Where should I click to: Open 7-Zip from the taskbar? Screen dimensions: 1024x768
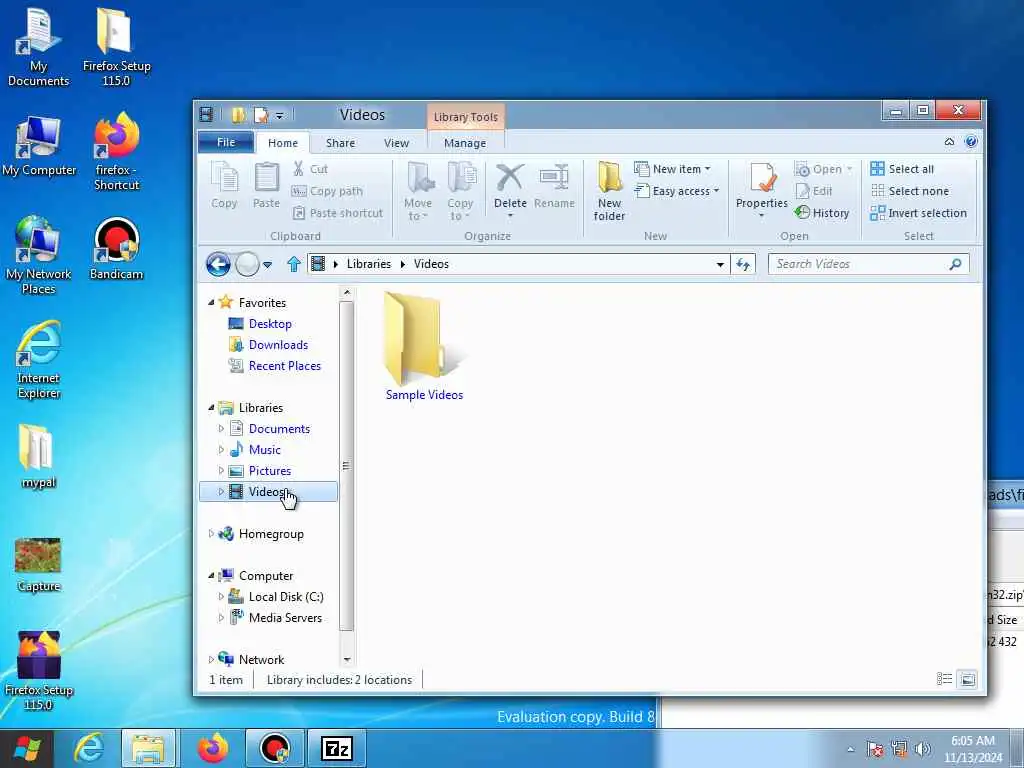tap(337, 748)
